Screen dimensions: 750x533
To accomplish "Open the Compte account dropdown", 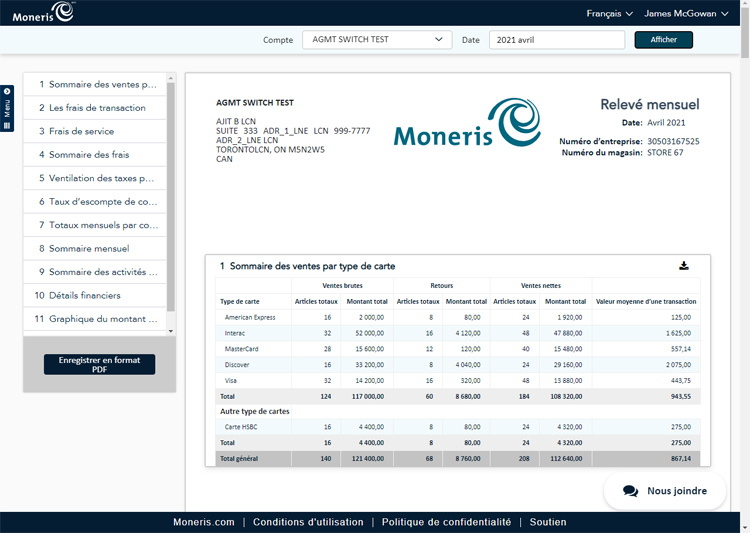I will (377, 40).
